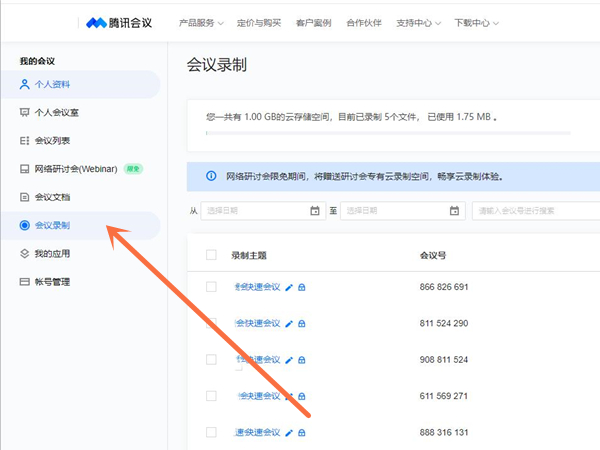Open 会议列表 in the sidebar
Screen dimensions: 600x450
click(x=51, y=141)
